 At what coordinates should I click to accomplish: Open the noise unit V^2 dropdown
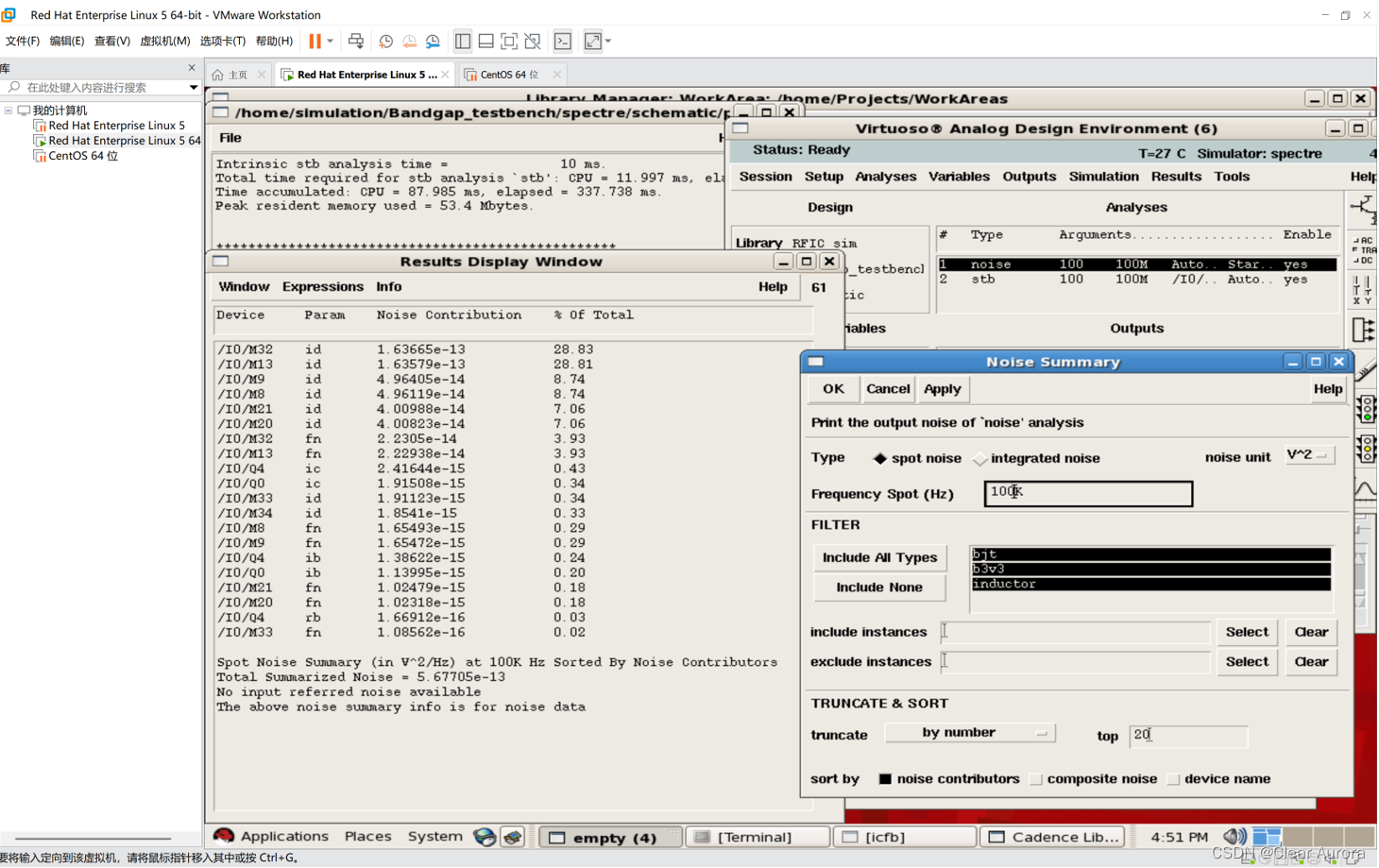1309,455
